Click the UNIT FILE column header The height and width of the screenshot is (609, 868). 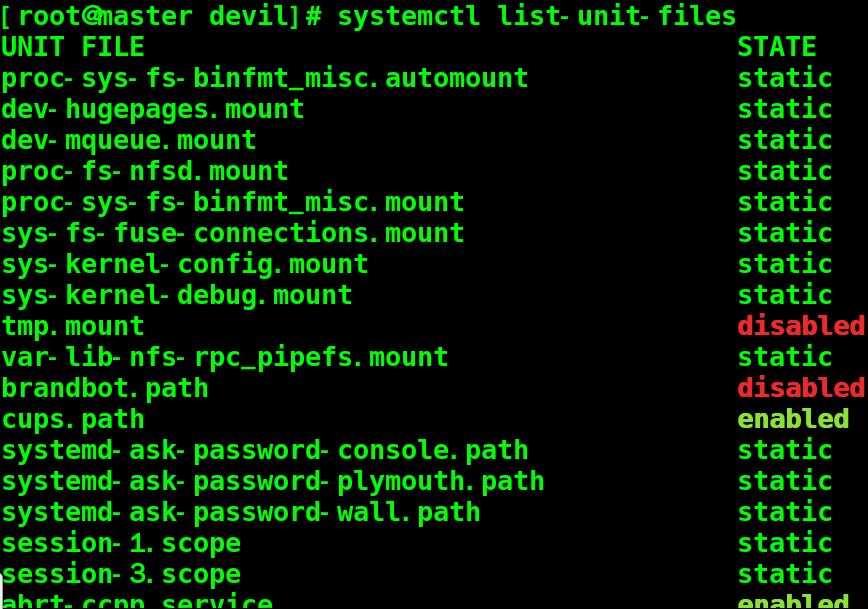[73, 47]
